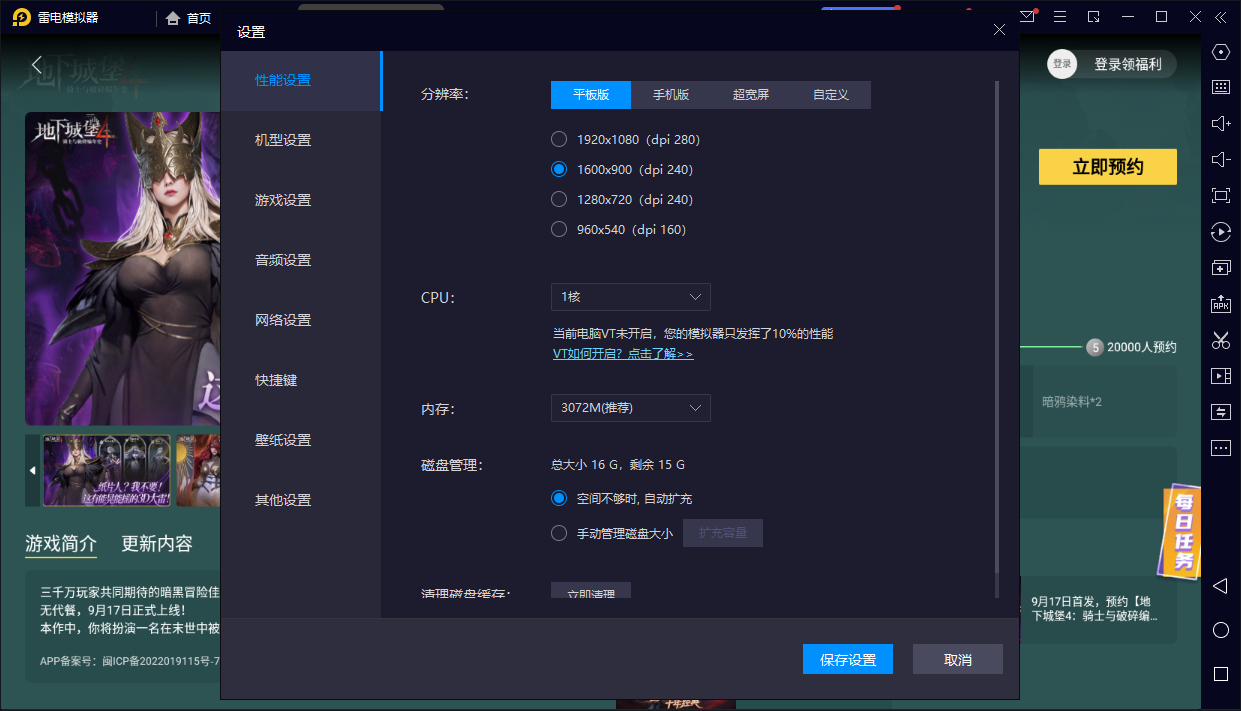Open 机型设置 settings section
The width and height of the screenshot is (1241, 711).
point(301,140)
